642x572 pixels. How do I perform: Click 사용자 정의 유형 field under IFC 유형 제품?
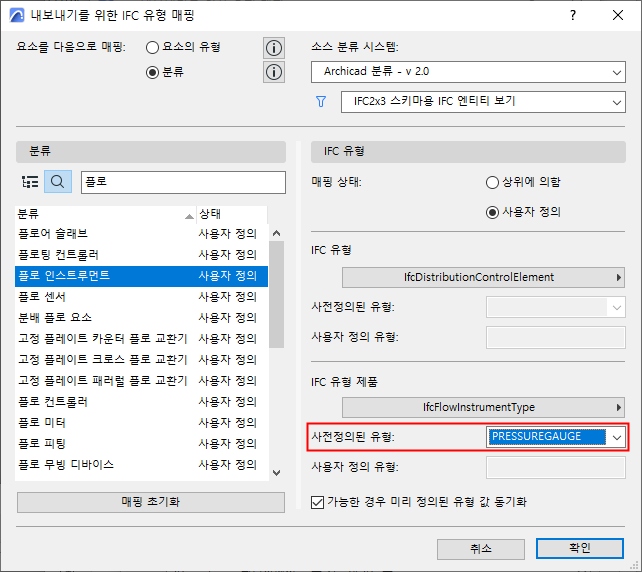(x=556, y=468)
